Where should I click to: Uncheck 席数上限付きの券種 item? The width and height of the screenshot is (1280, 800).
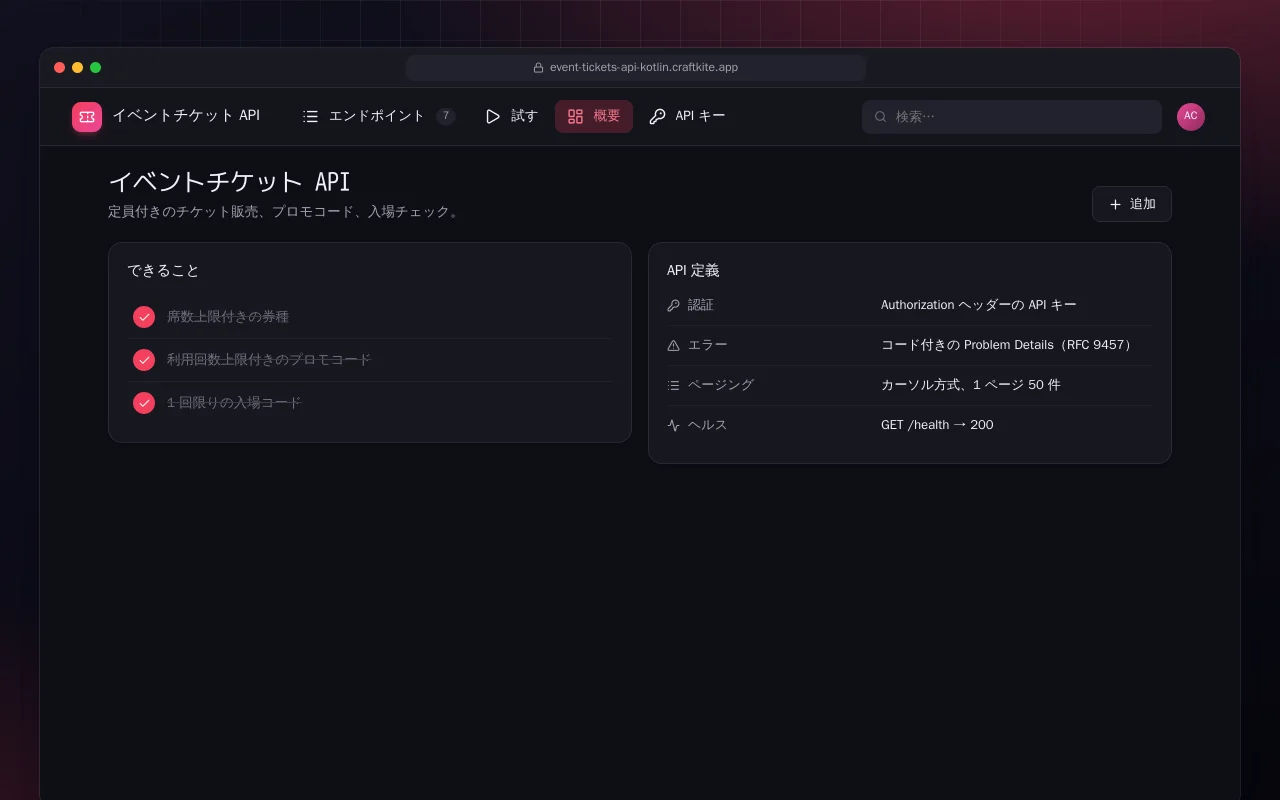coord(144,317)
